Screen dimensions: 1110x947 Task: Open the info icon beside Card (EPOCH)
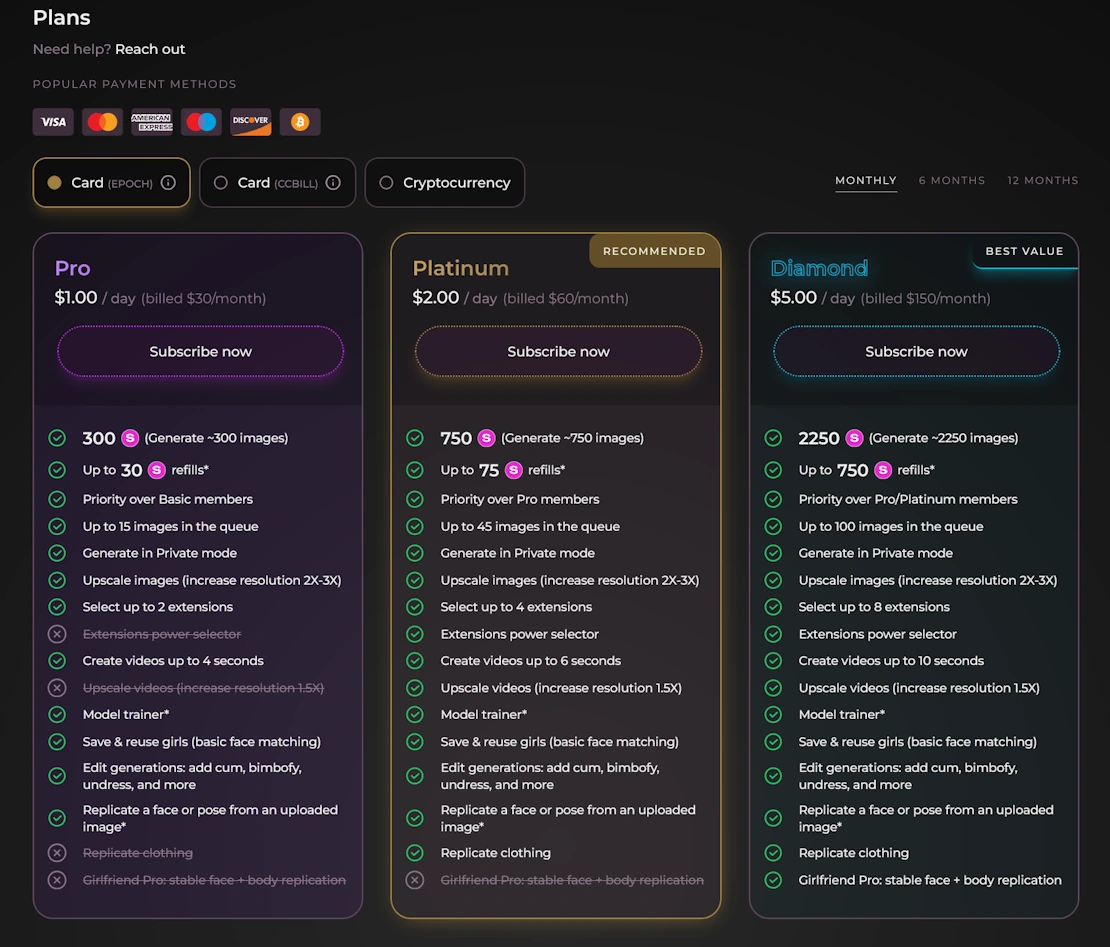(168, 183)
